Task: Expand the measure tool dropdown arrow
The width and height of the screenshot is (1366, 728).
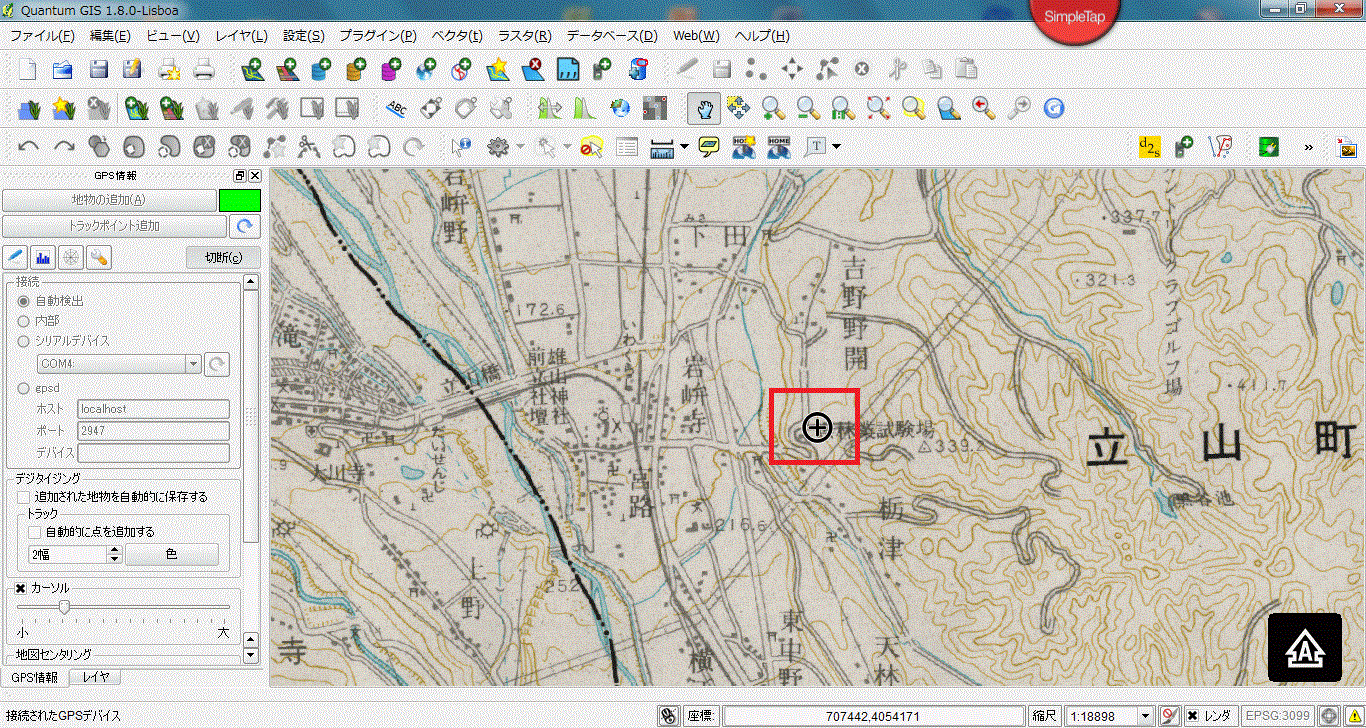Action: click(685, 147)
